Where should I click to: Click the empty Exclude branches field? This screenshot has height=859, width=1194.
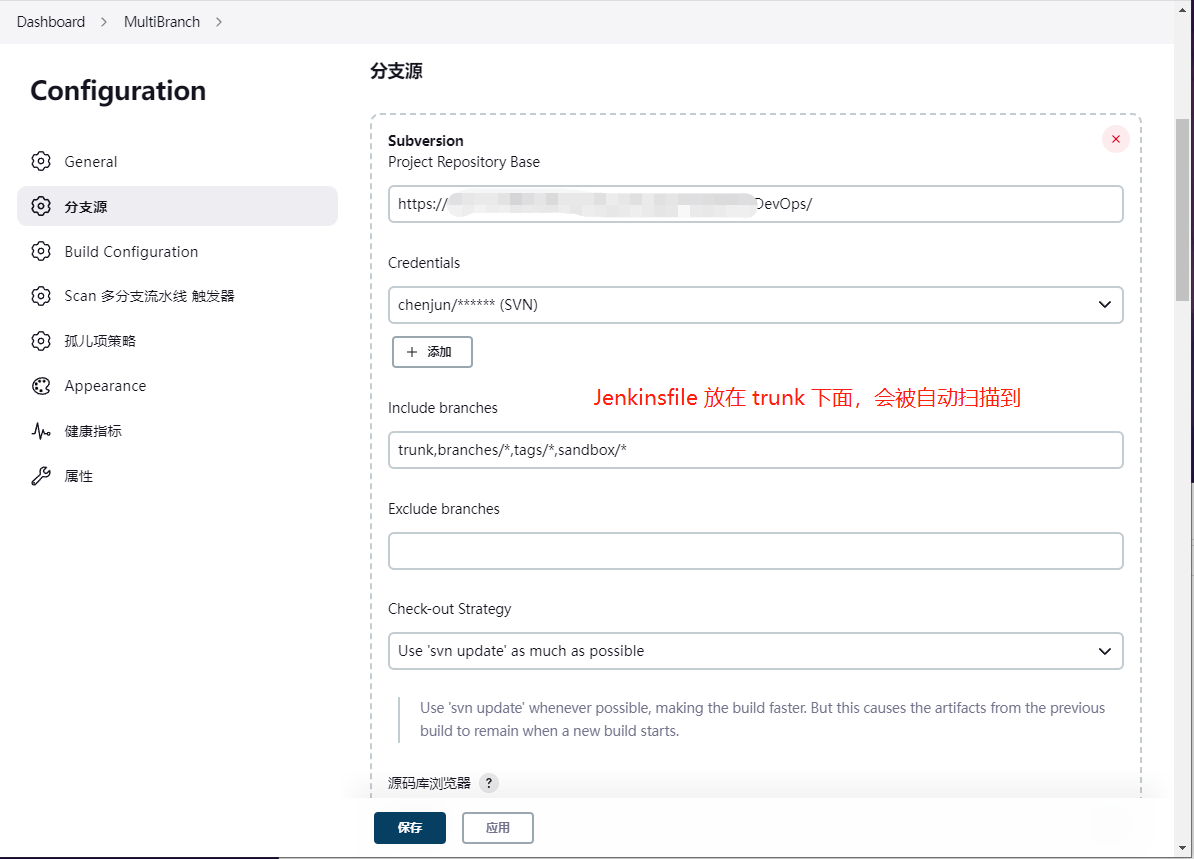(755, 551)
